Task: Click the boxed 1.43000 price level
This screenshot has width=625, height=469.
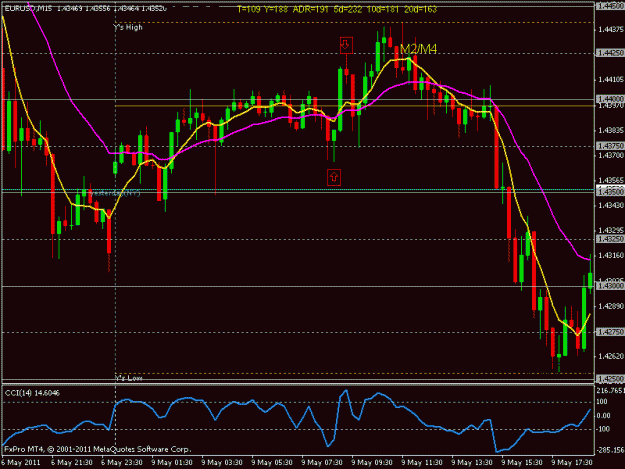Action: tap(610, 286)
